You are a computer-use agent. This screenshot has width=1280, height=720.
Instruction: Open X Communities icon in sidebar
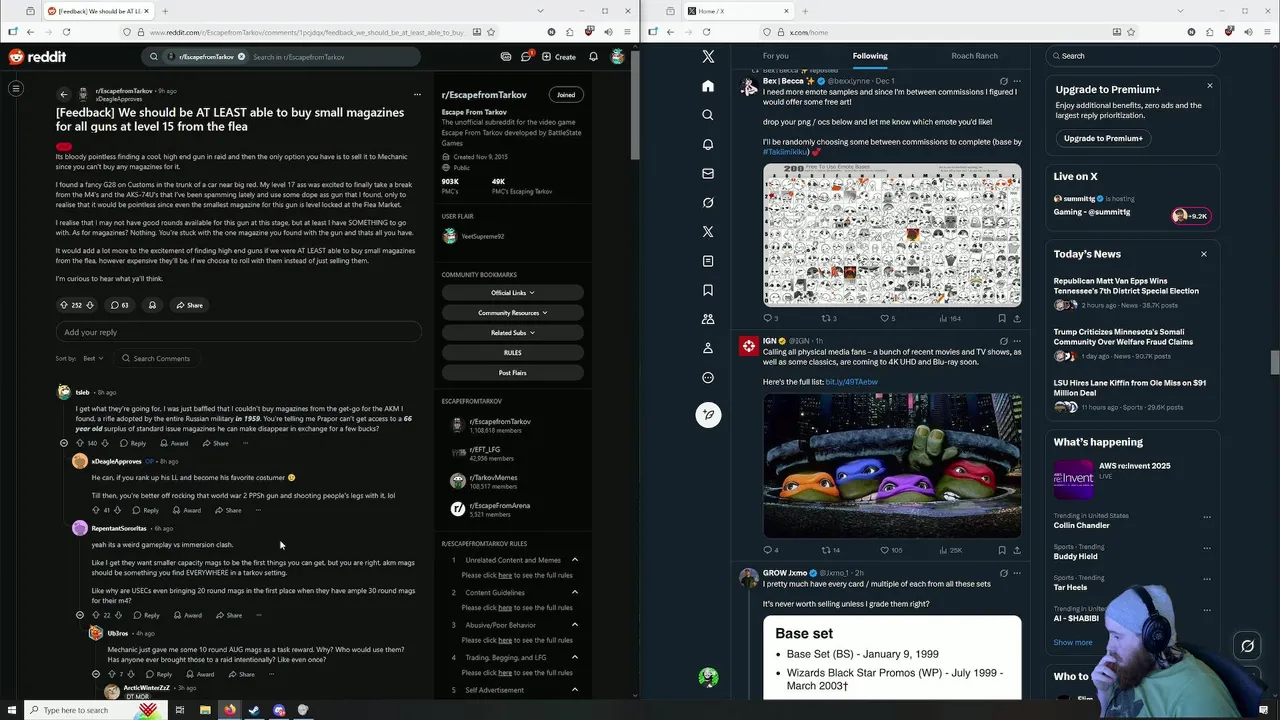708,319
